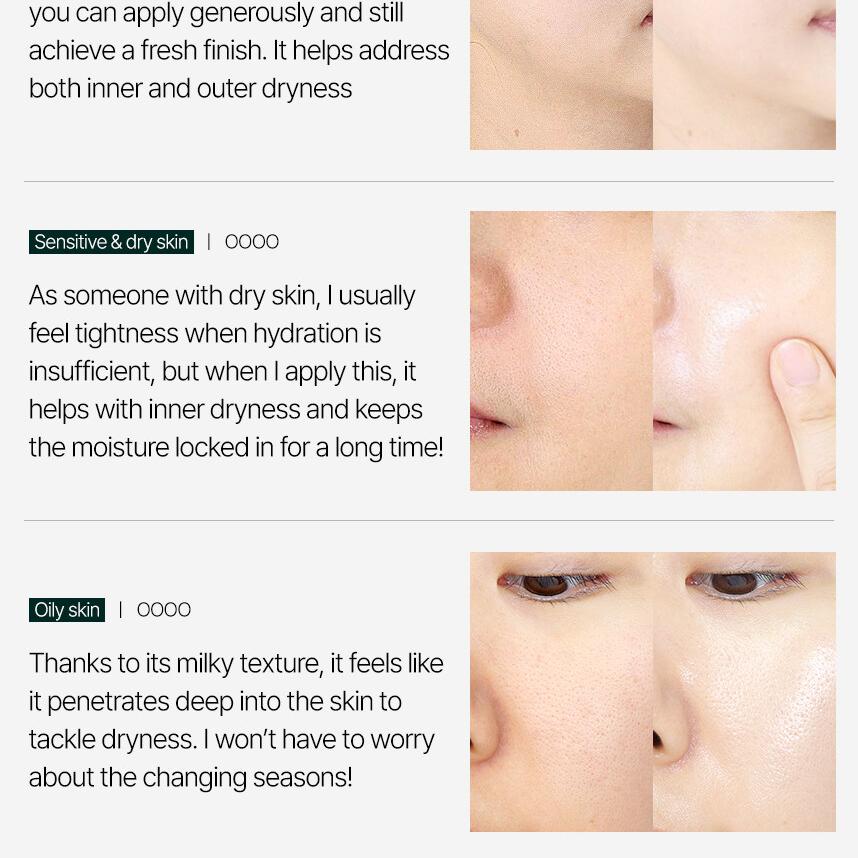
Task: Click the lips in the dry skin before photo
Action: click(x=488, y=422)
